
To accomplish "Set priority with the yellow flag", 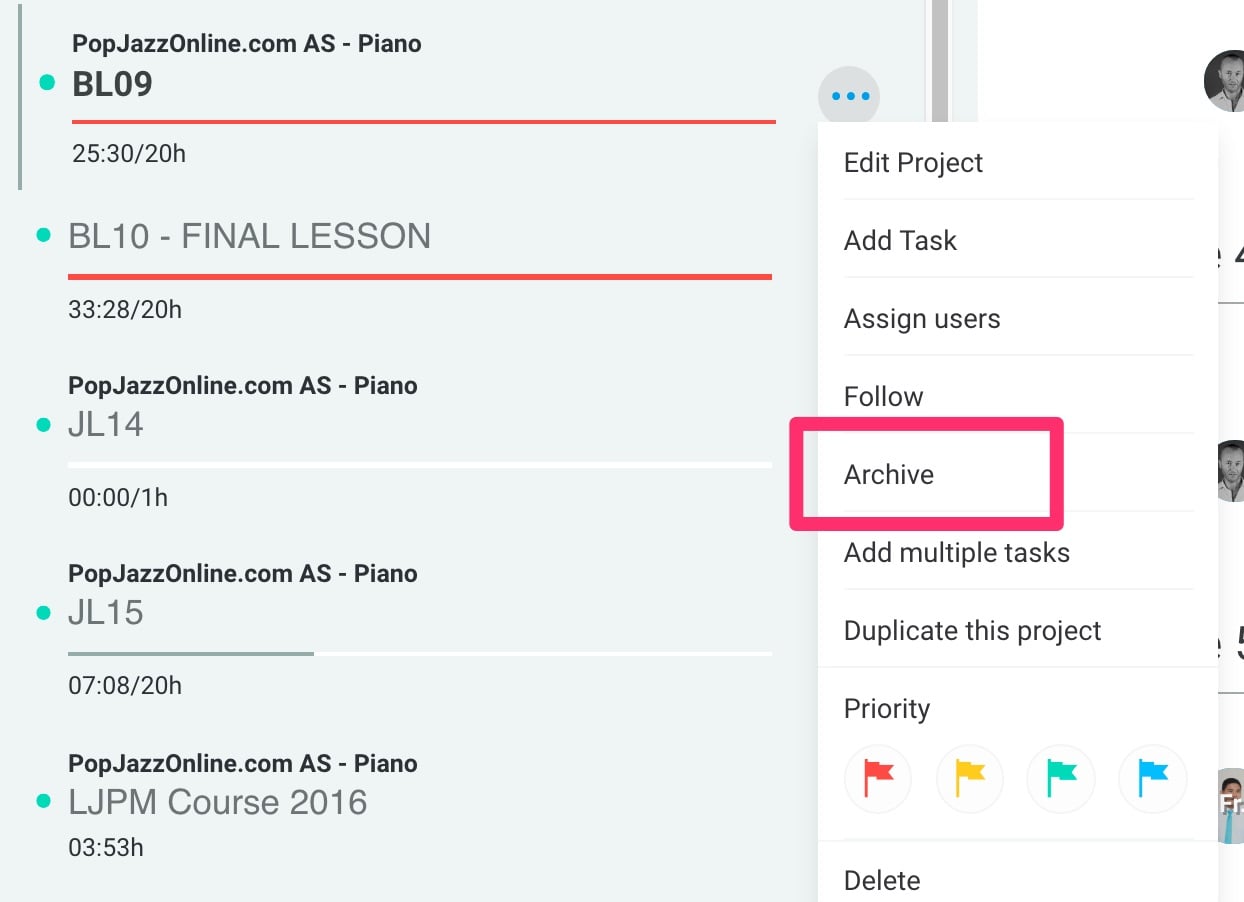I will point(970,777).
